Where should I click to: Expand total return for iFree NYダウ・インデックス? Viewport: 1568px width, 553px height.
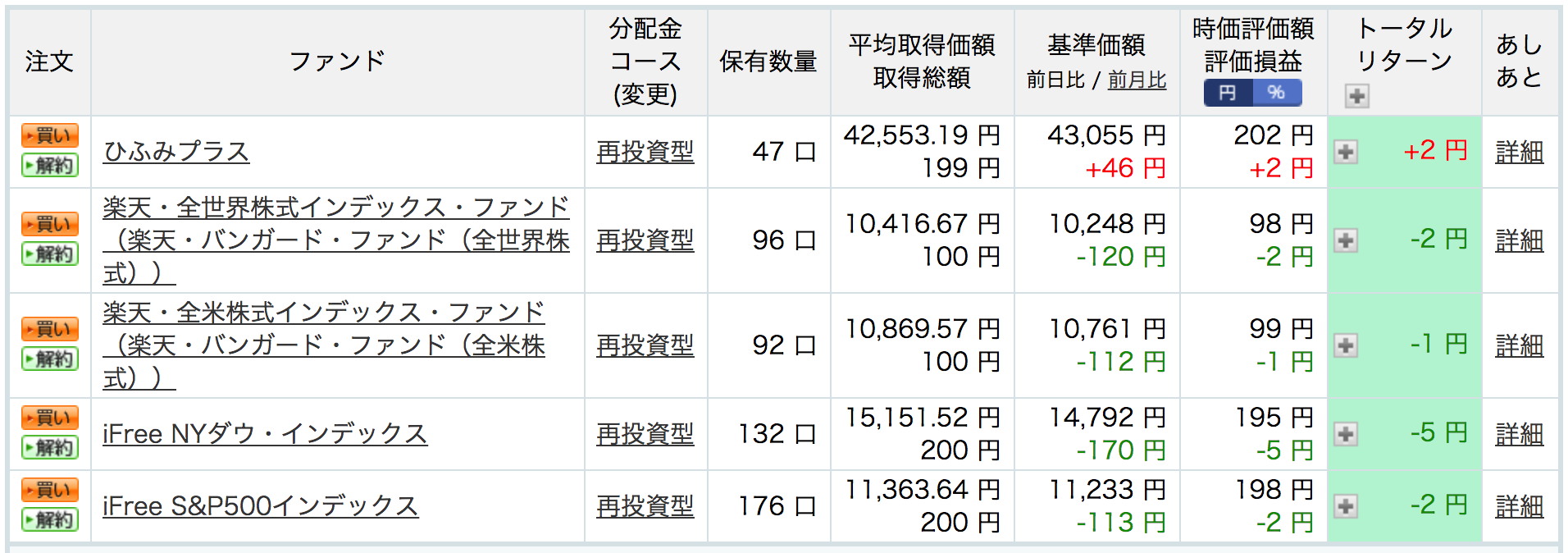1345,434
